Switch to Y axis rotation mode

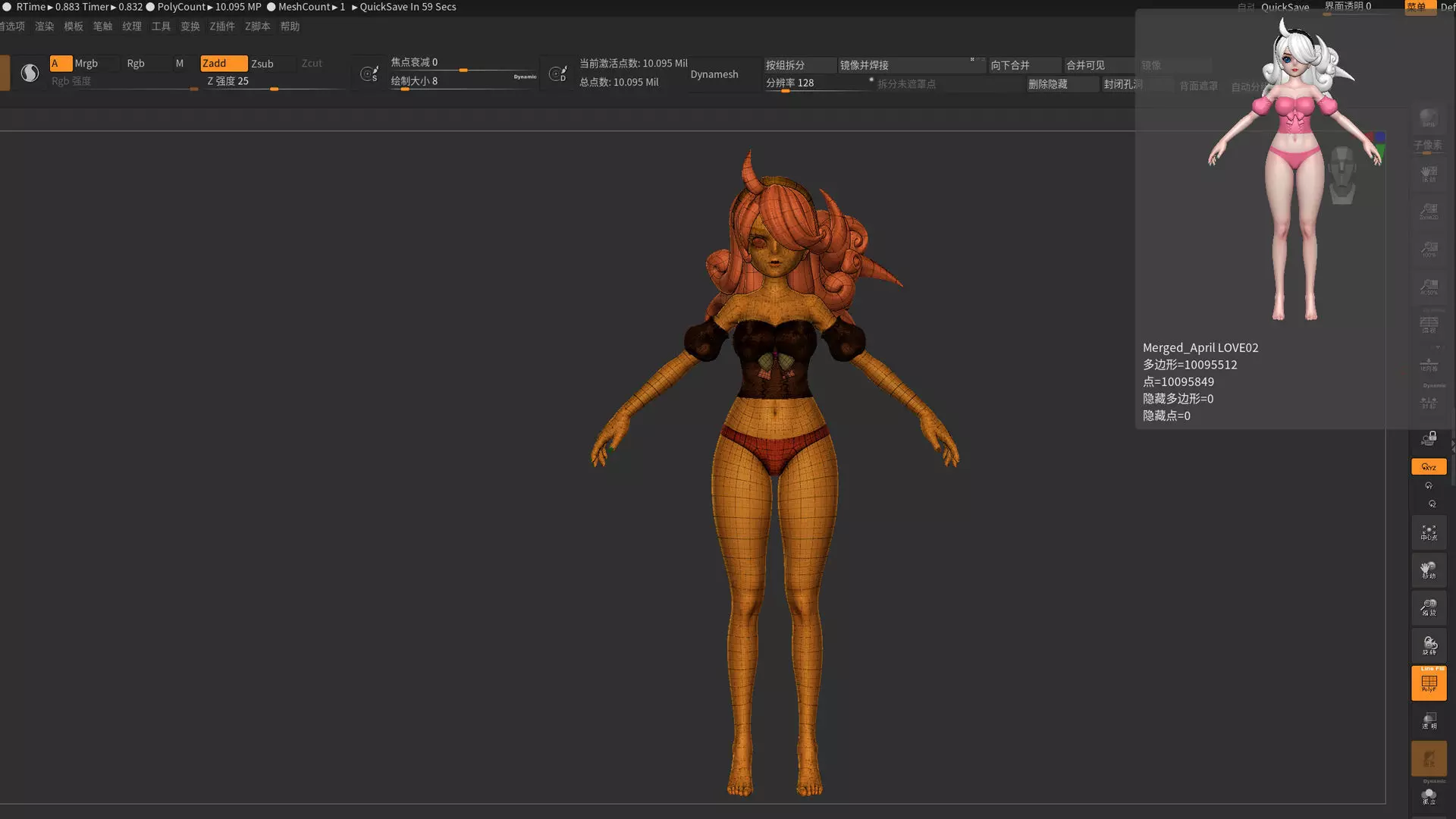click(x=1429, y=486)
